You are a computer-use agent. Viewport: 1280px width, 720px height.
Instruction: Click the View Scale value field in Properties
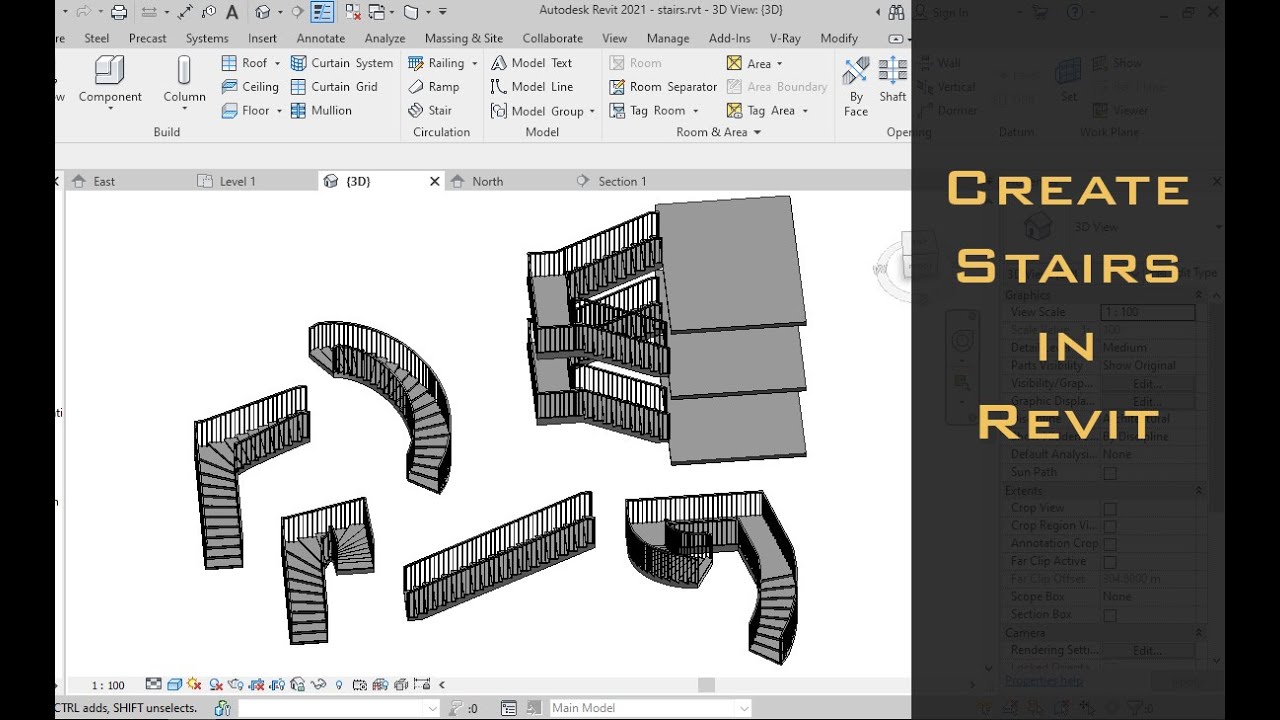coord(1147,312)
